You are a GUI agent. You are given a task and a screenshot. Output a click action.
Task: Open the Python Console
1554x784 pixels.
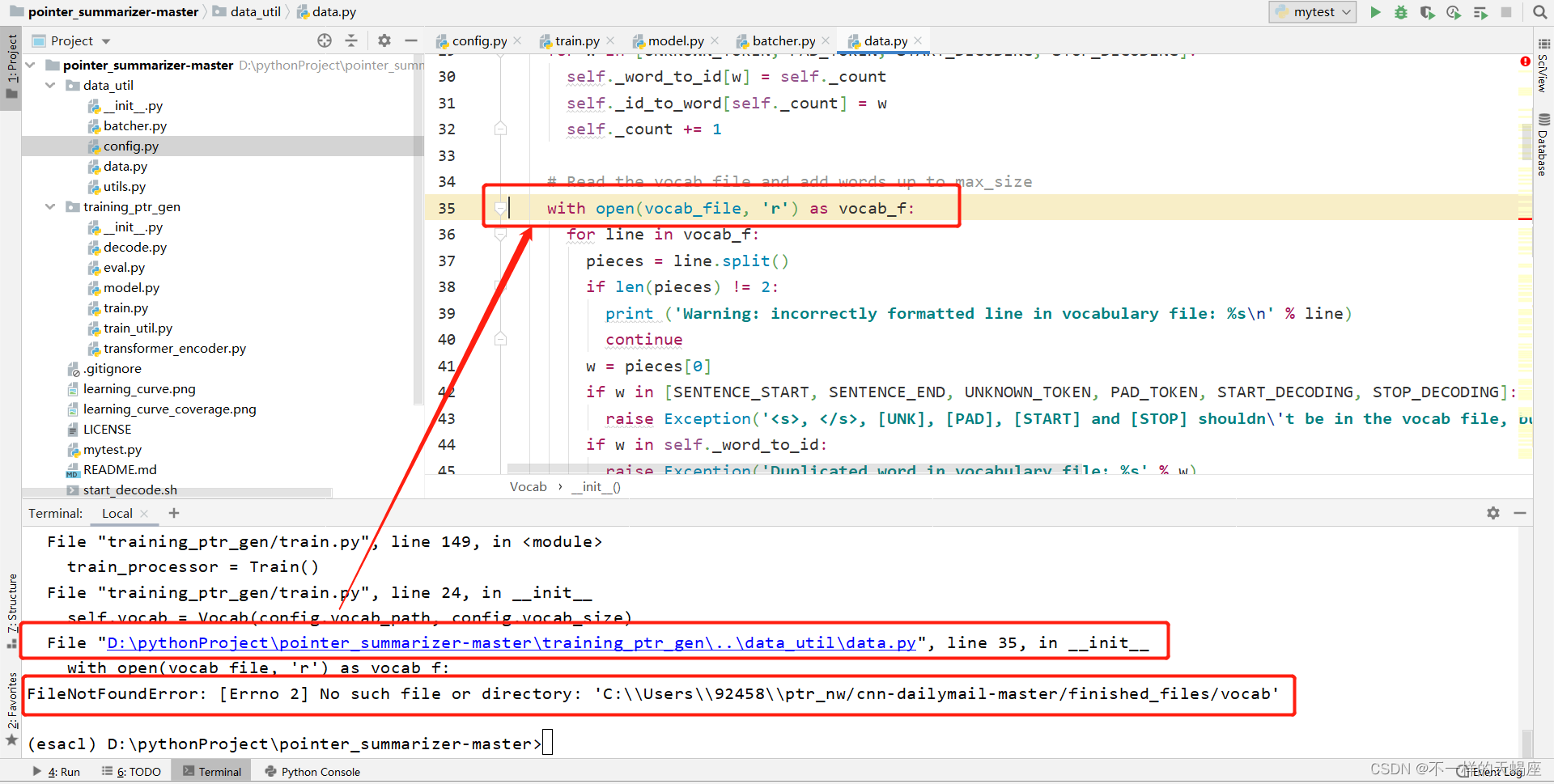coord(312,772)
